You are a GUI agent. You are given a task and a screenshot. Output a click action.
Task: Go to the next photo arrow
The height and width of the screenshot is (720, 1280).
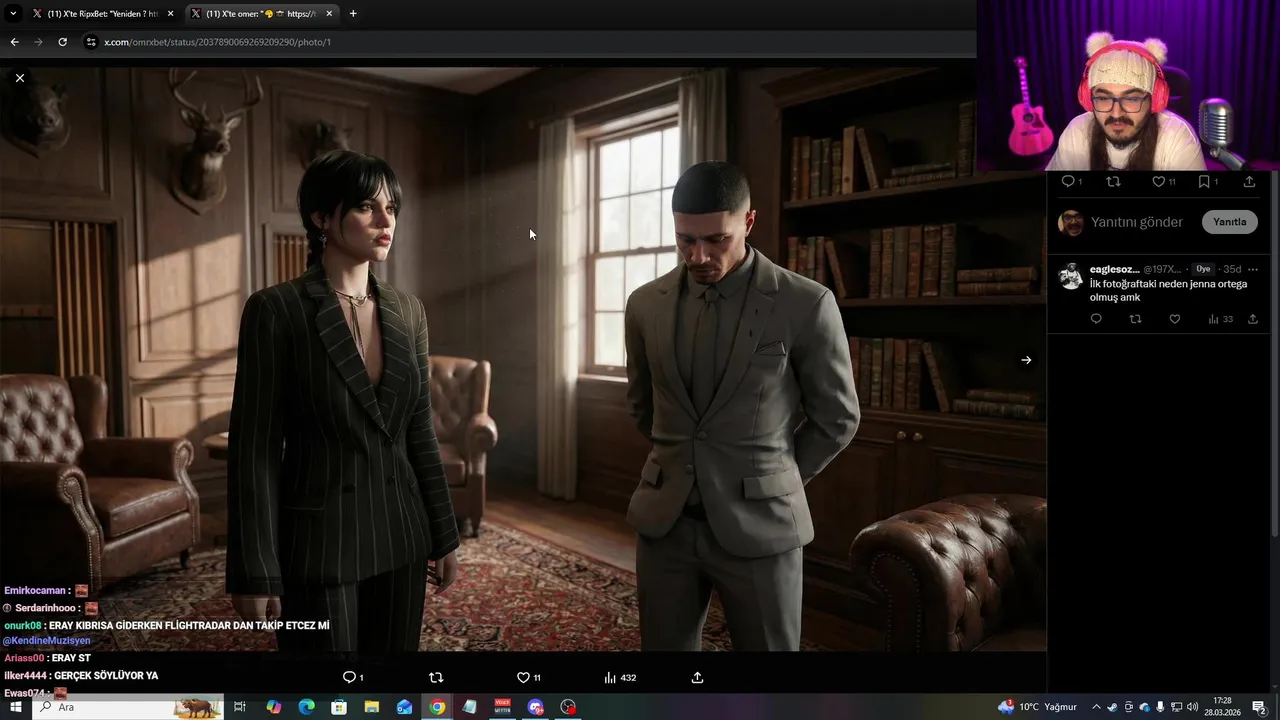point(1026,360)
